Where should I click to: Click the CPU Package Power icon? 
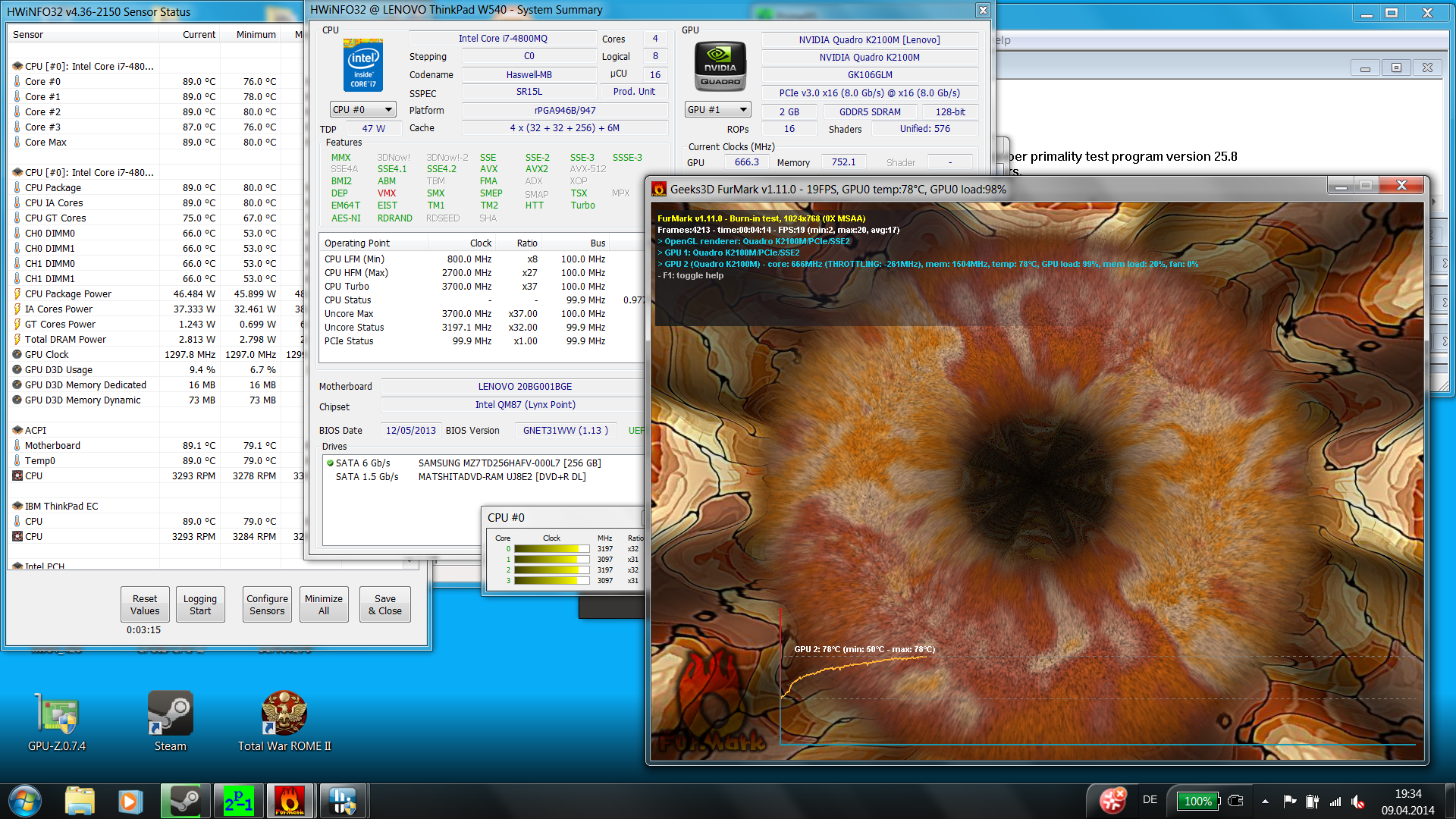click(17, 293)
